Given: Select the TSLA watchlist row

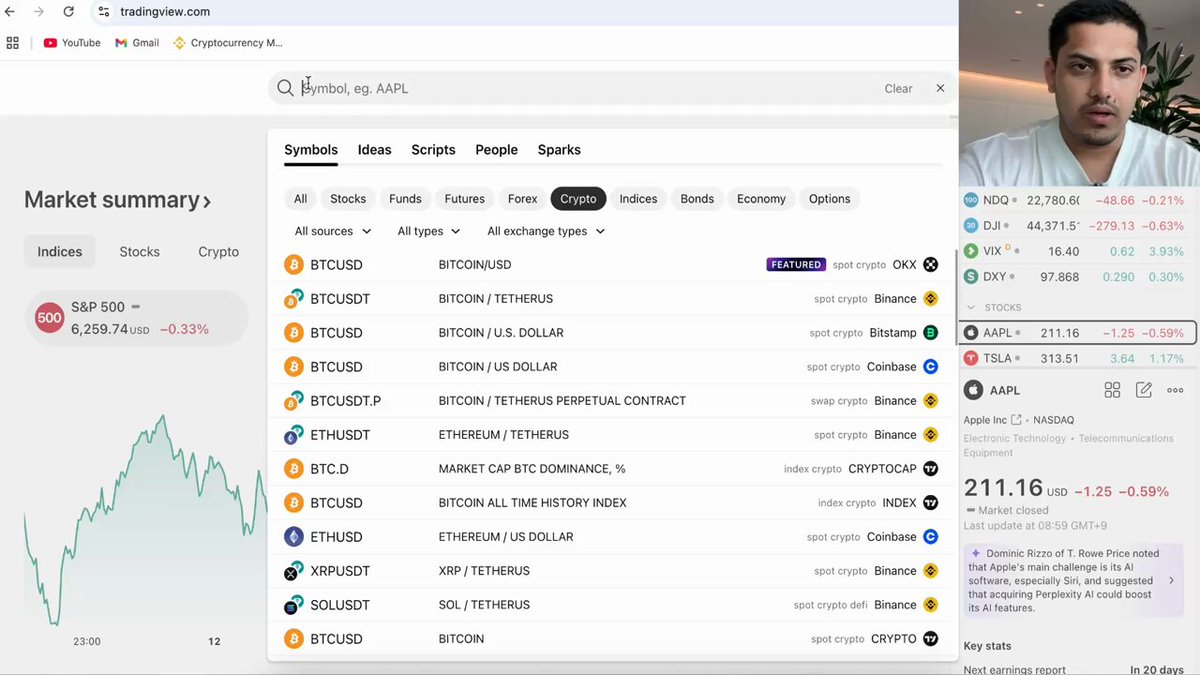Looking at the screenshot, I should (x=1078, y=359).
